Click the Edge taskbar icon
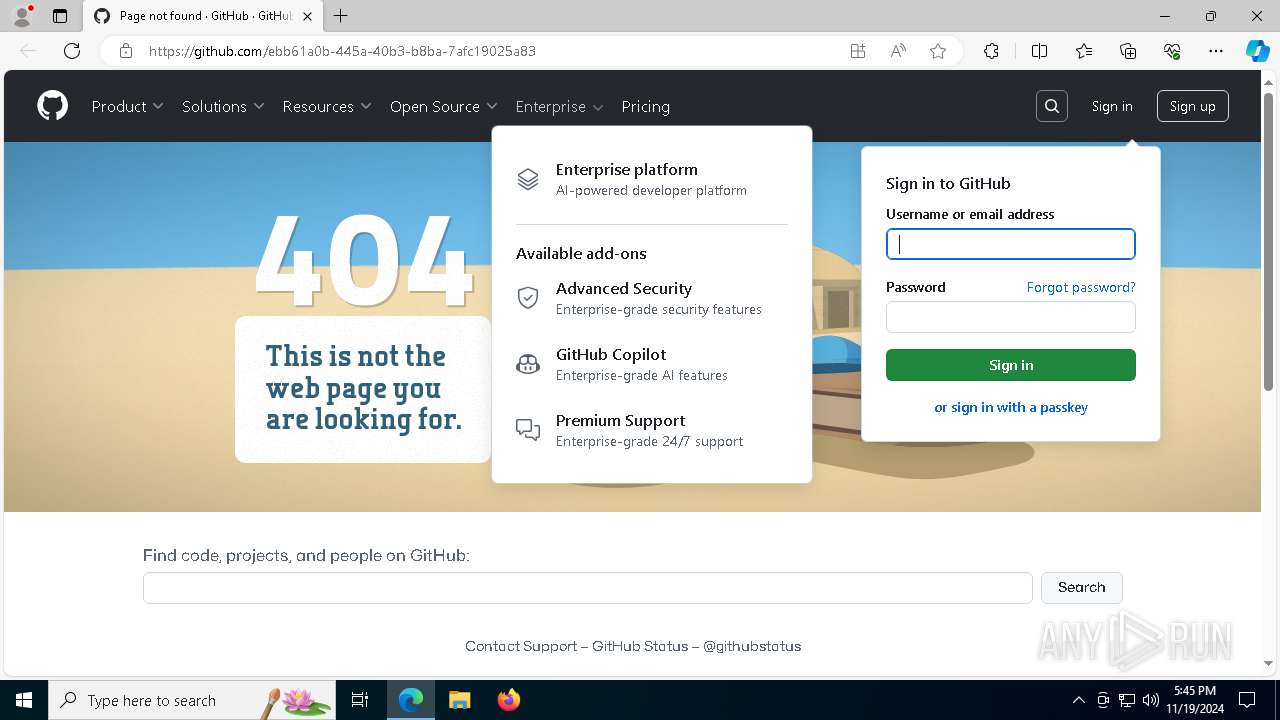The image size is (1280, 720). coord(411,700)
